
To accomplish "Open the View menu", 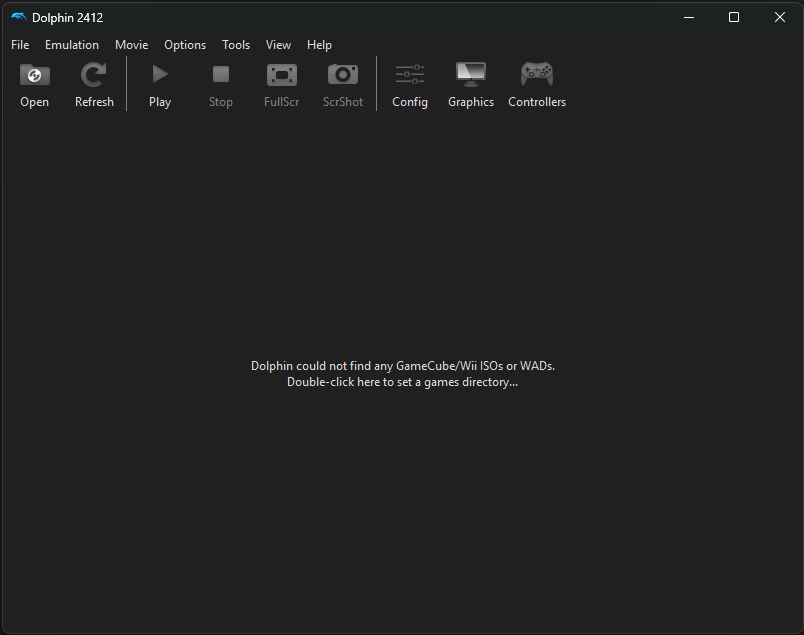I will pos(278,45).
